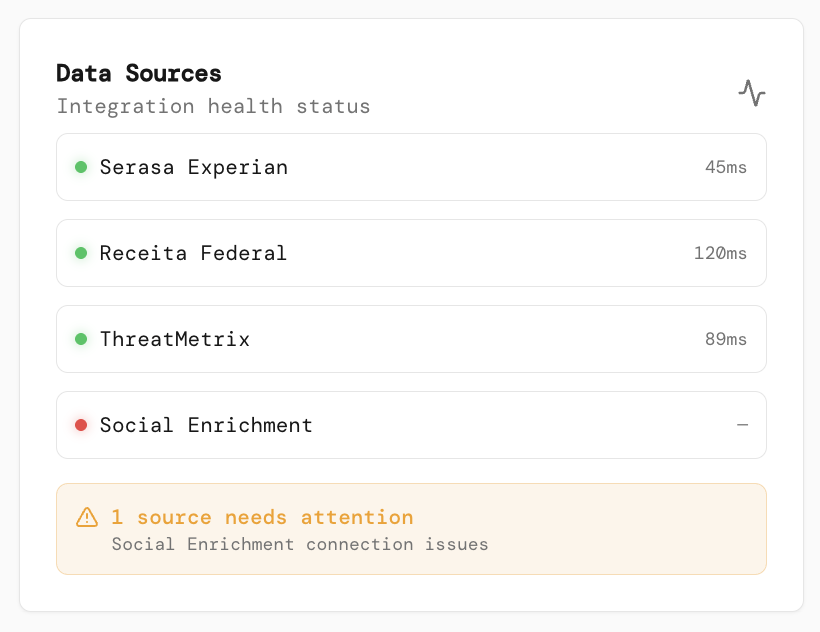The height and width of the screenshot is (632, 820).
Task: Select the Social Enrichment integration row
Action: (x=411, y=425)
